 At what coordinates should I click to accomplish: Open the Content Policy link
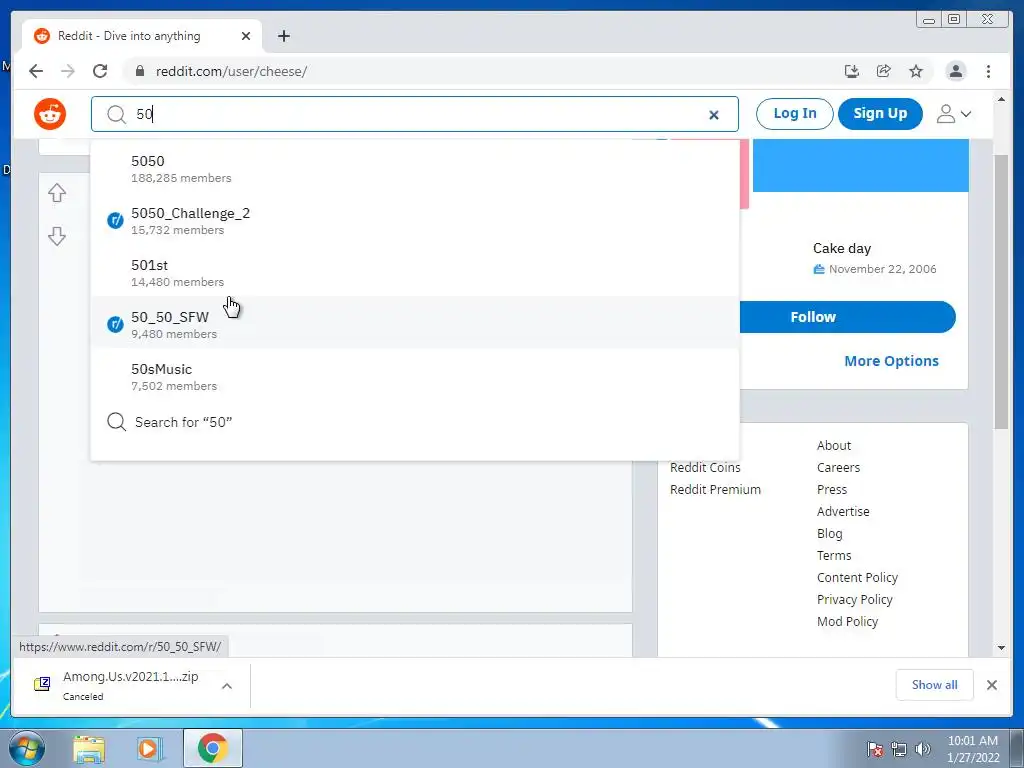coord(857,577)
